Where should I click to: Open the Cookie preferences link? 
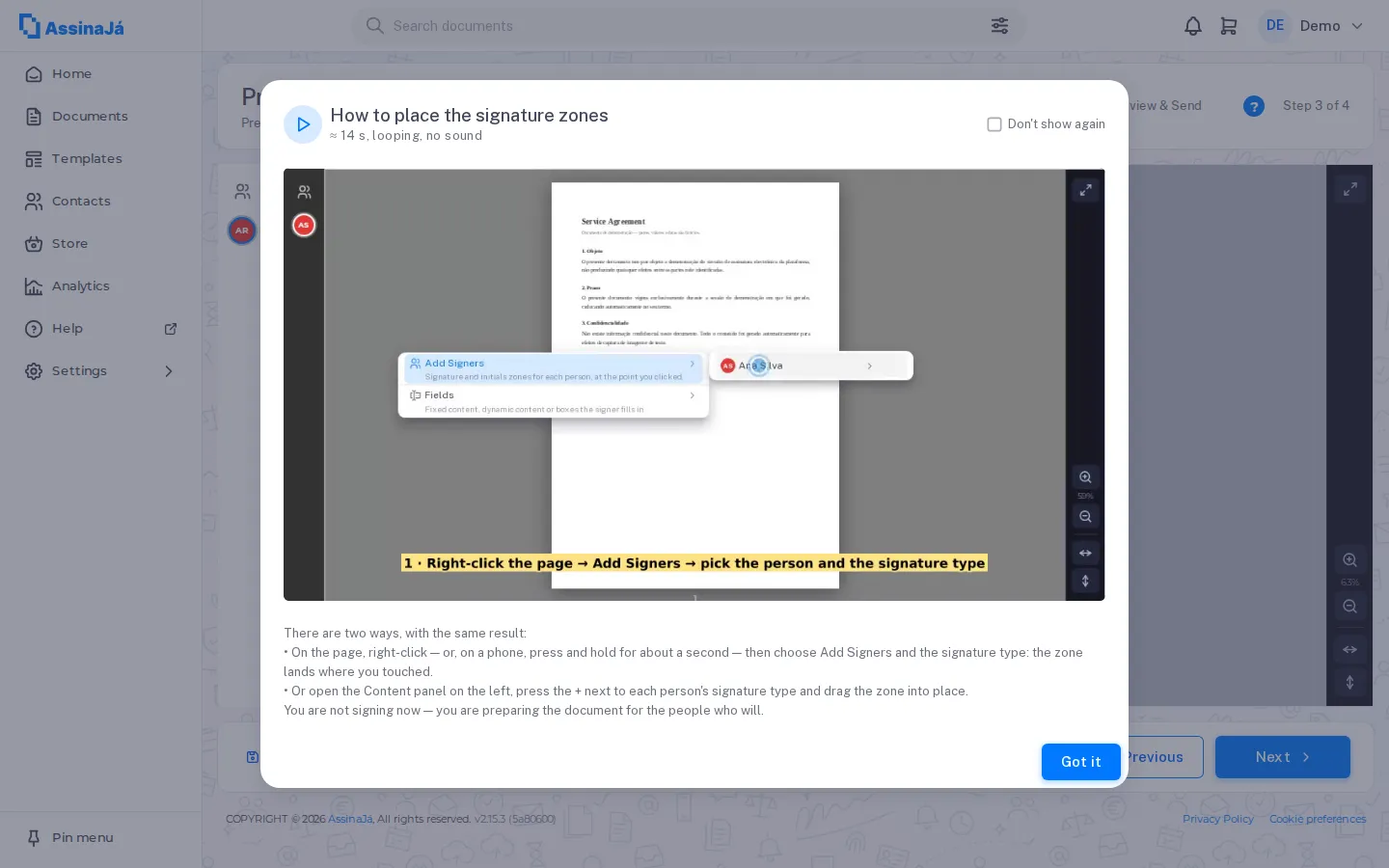coord(1318,819)
